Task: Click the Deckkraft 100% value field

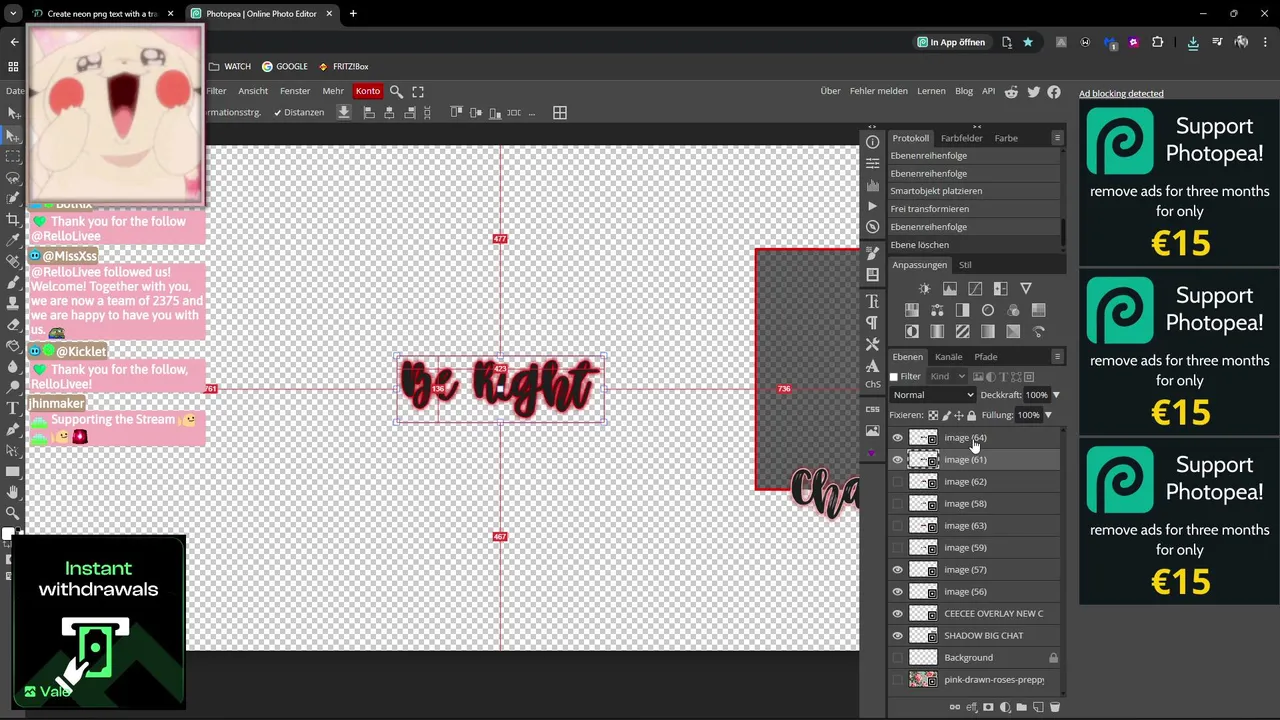Action: click(1036, 395)
